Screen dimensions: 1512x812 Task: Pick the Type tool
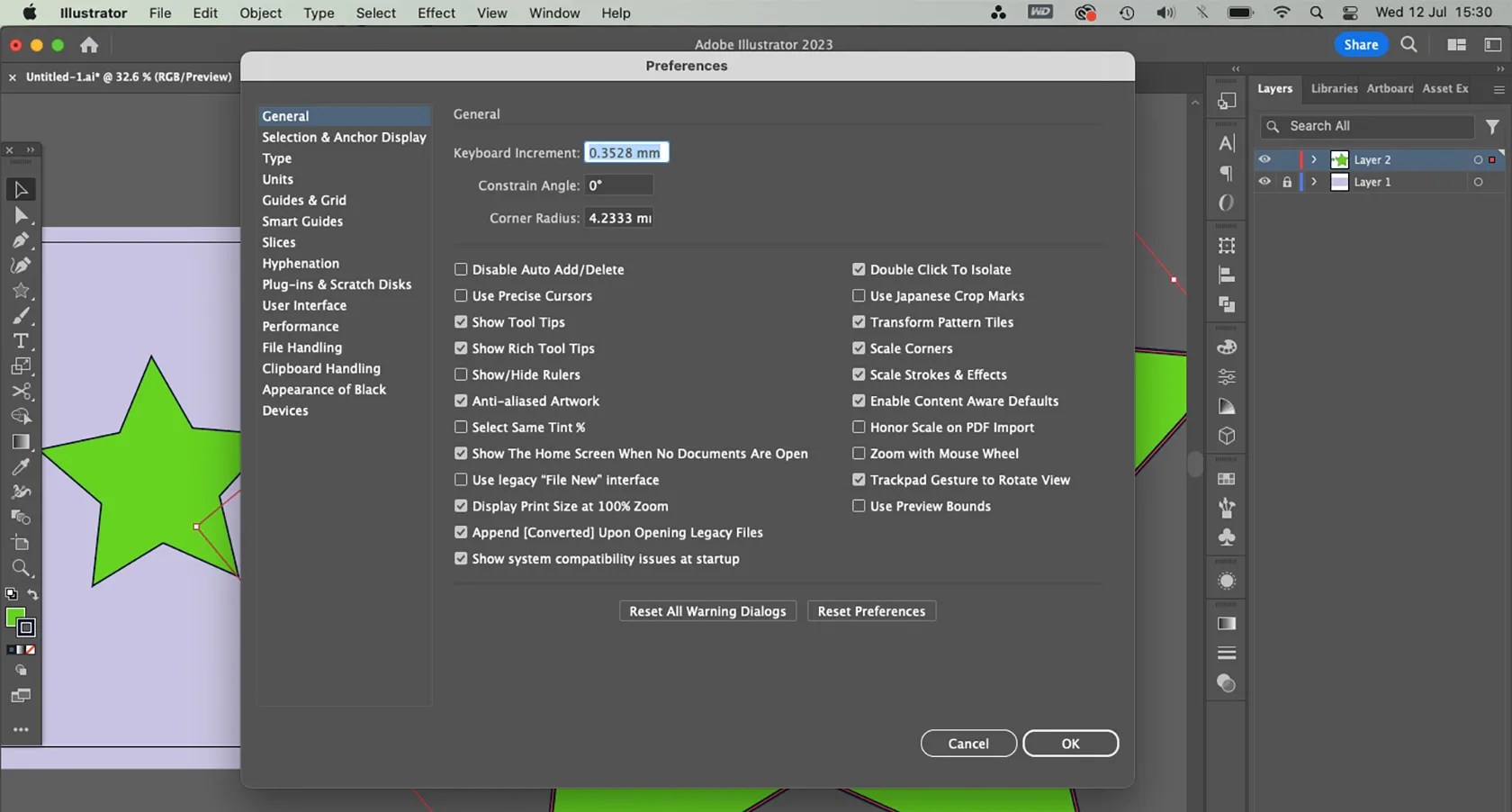point(21,340)
